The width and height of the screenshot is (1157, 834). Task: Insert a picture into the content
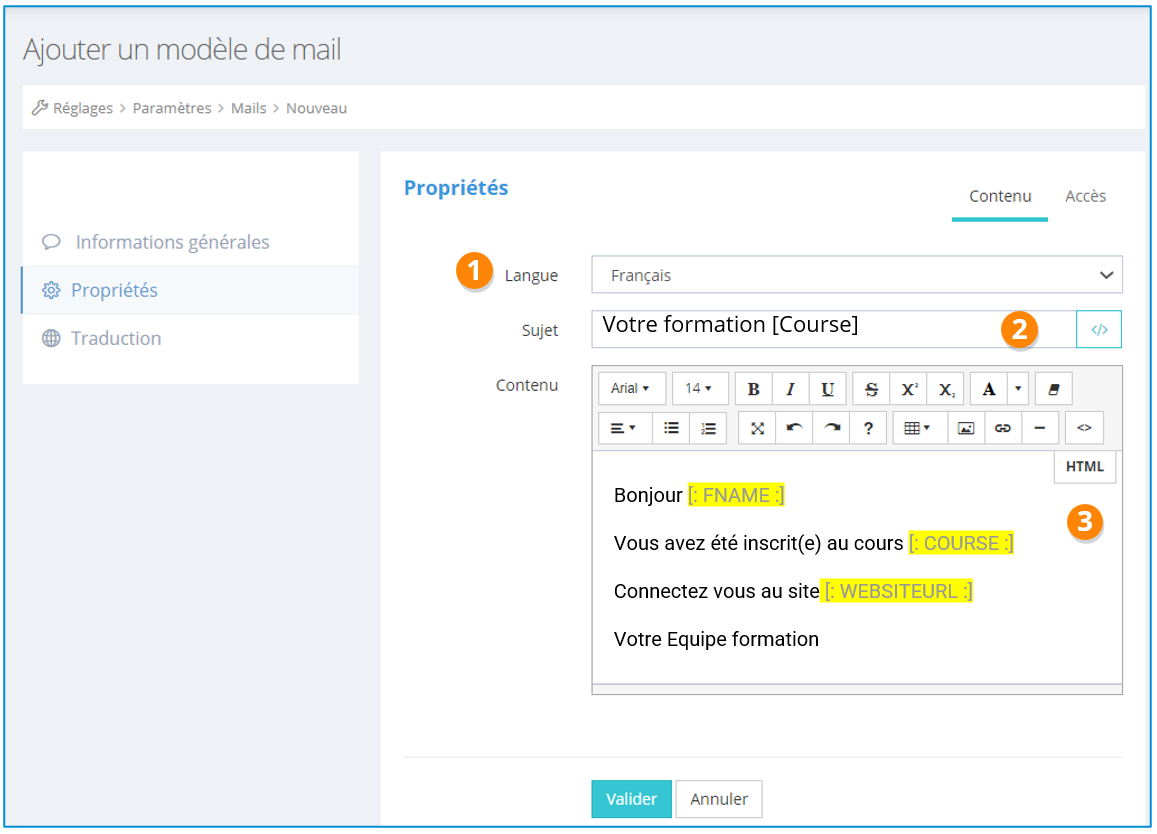coord(965,428)
